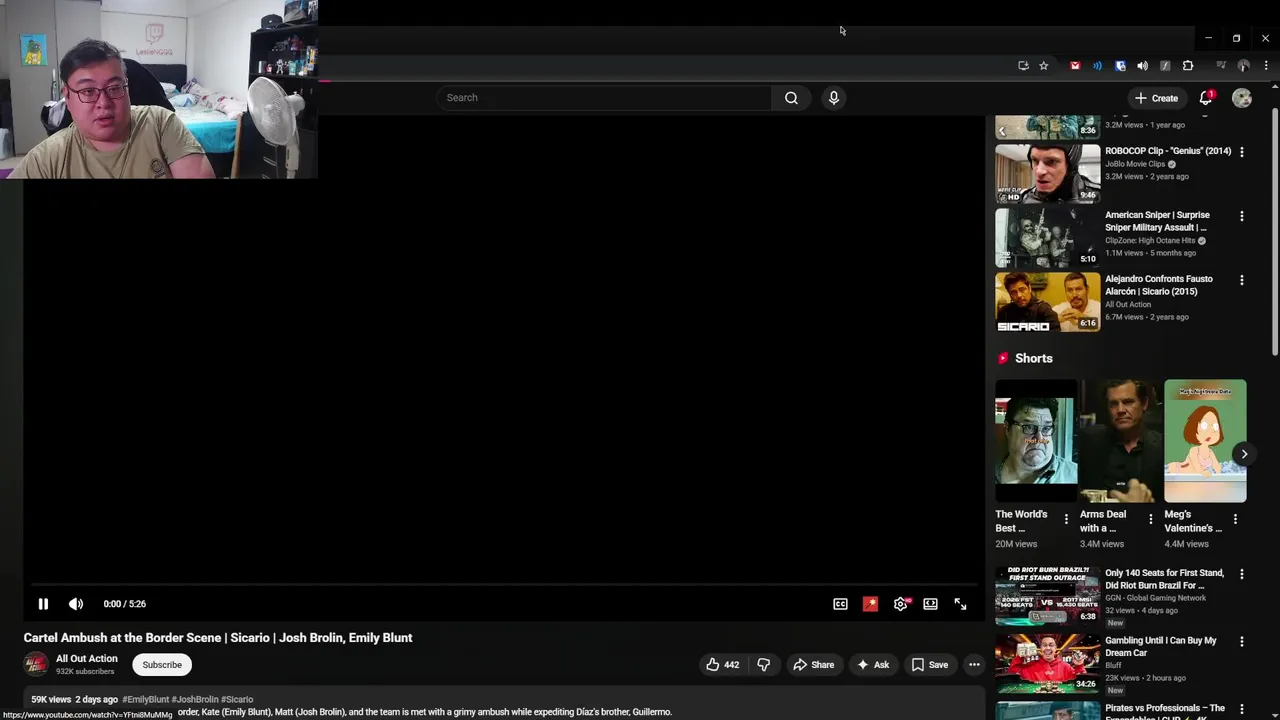Open options for the Alejandro Confronts video

pos(1242,280)
